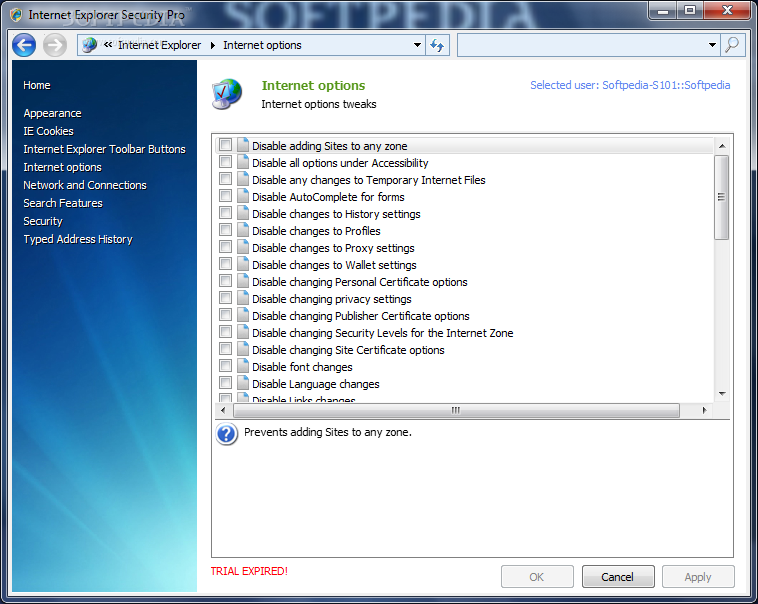This screenshot has width=758, height=604.
Task: Click the app icon in the title bar
Action: (x=16, y=15)
